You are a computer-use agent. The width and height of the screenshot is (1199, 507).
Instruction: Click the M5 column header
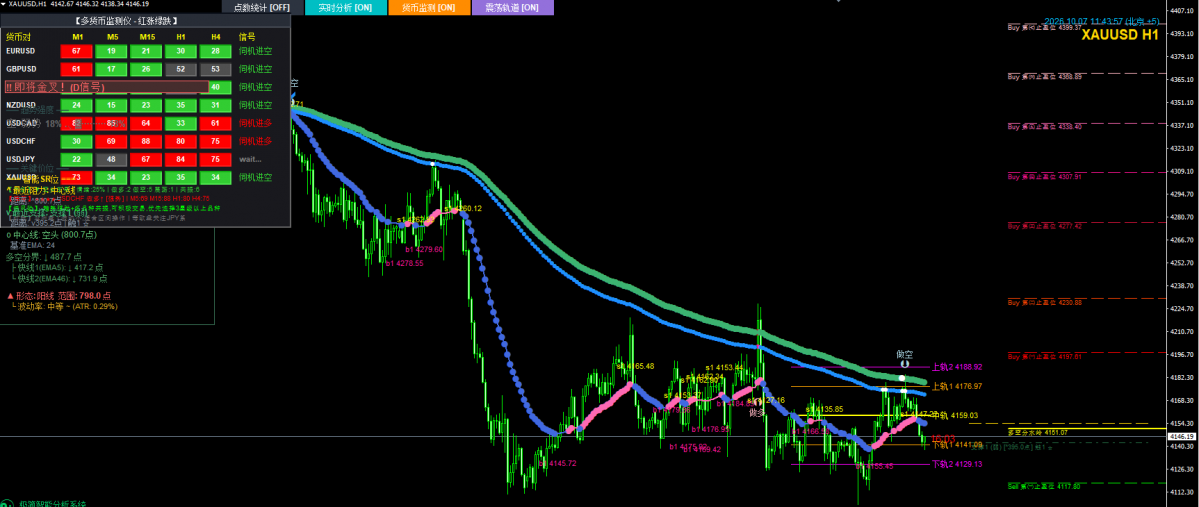point(112,36)
